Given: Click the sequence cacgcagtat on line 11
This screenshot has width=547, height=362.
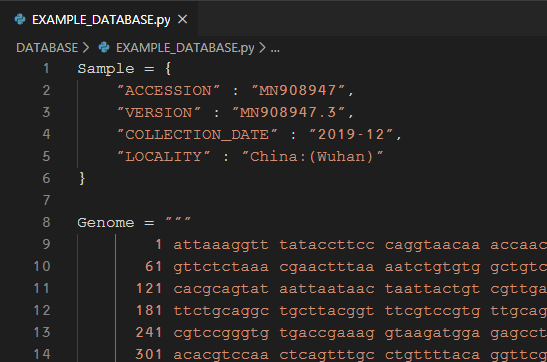Looking at the screenshot, I should [221, 289].
